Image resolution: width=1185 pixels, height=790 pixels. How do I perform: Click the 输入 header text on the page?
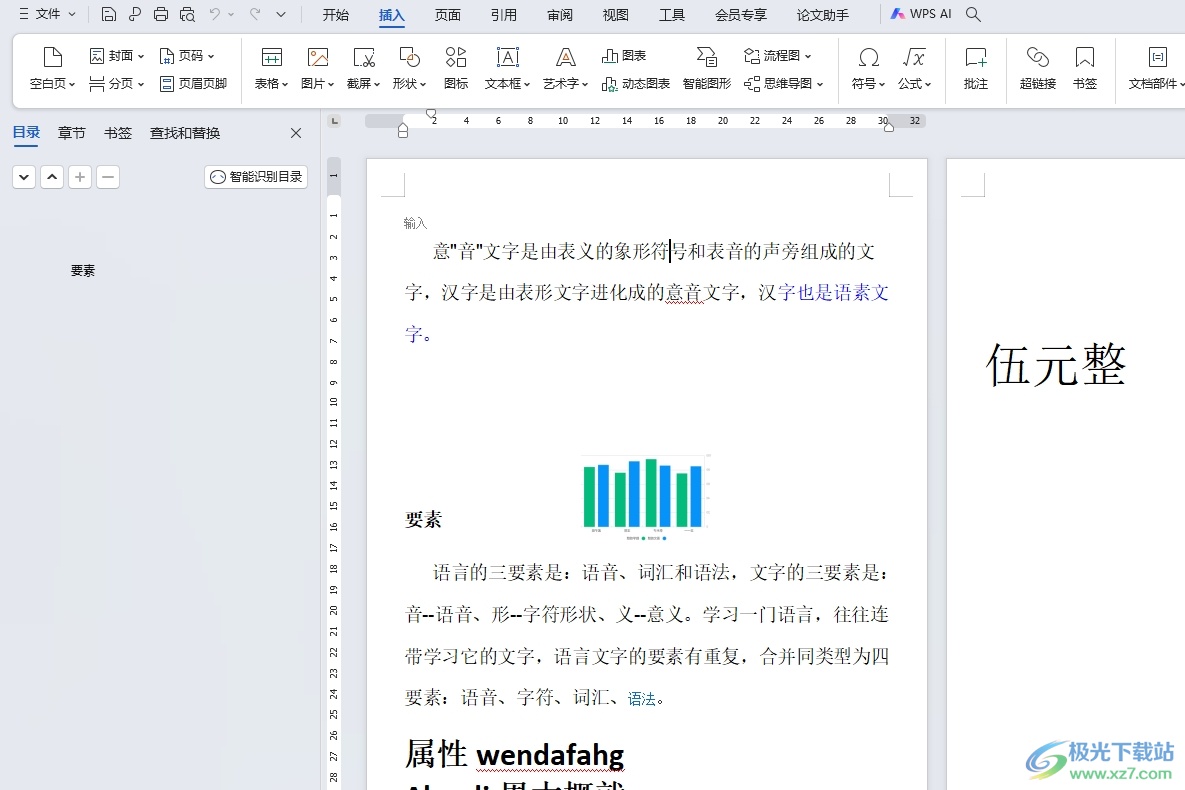coord(415,223)
